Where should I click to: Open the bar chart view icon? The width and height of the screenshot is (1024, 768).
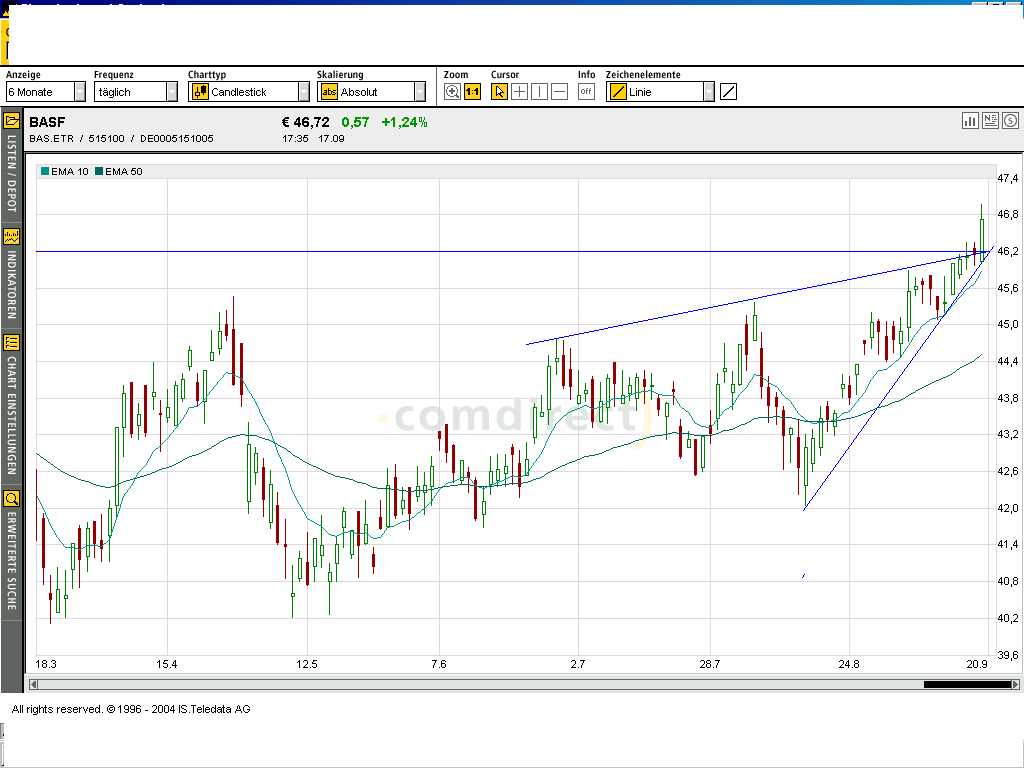click(970, 121)
